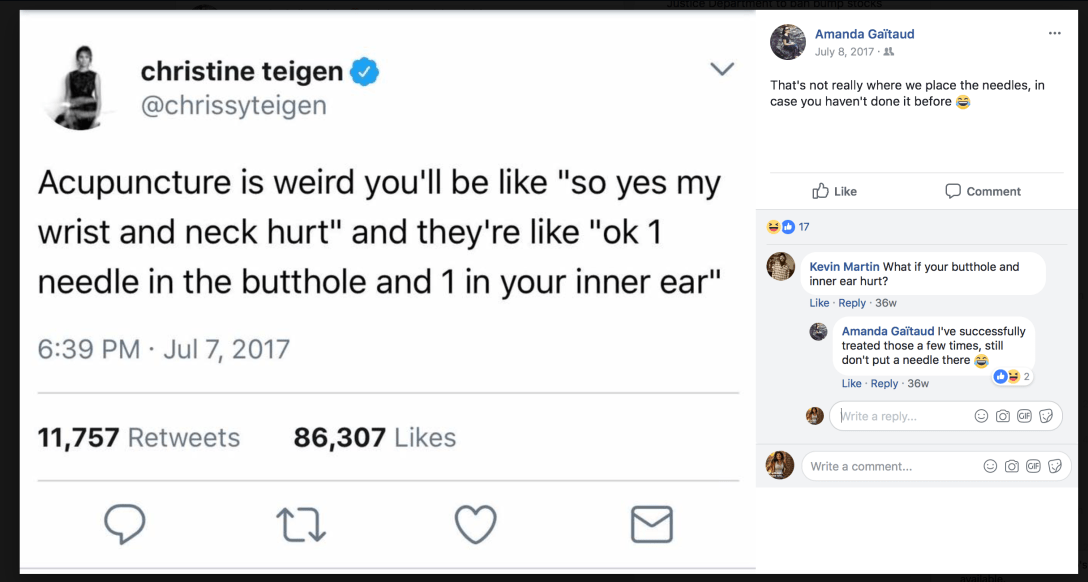This screenshot has width=1088, height=582.
Task: Like Amanda Gaïtaud's Facebook post
Action: (x=834, y=191)
